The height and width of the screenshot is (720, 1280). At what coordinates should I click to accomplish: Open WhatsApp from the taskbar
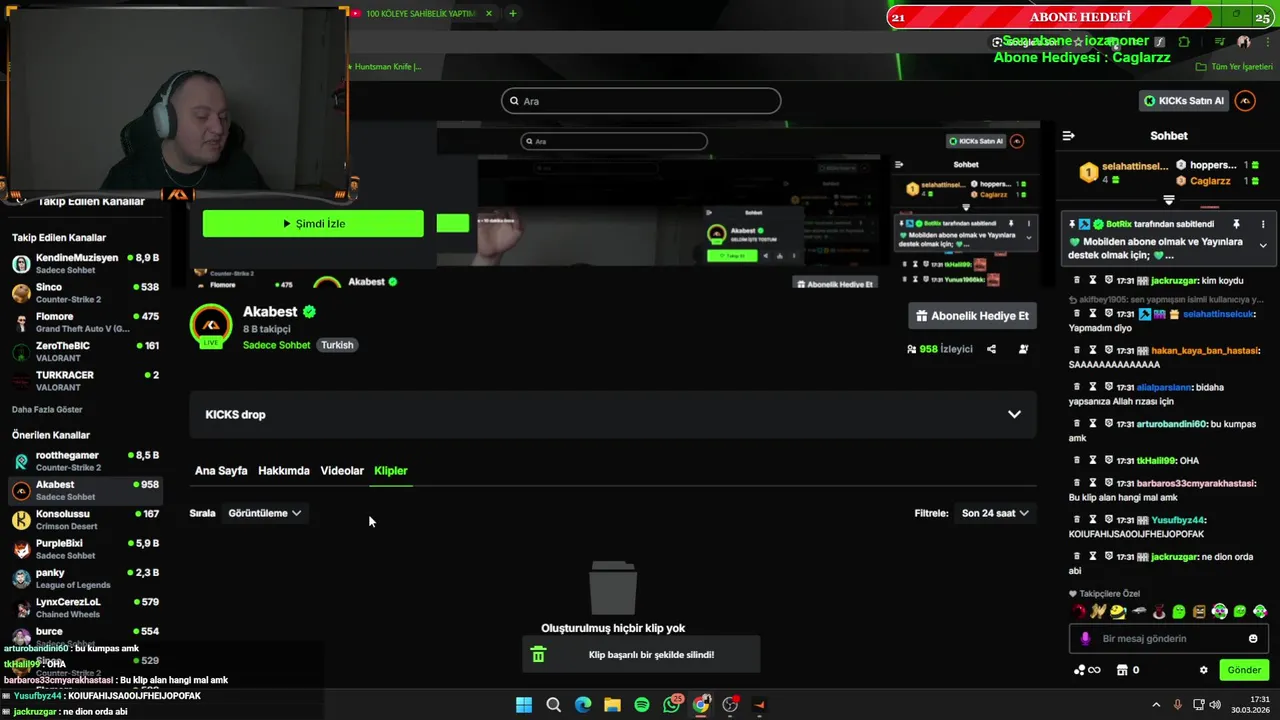[x=672, y=705]
